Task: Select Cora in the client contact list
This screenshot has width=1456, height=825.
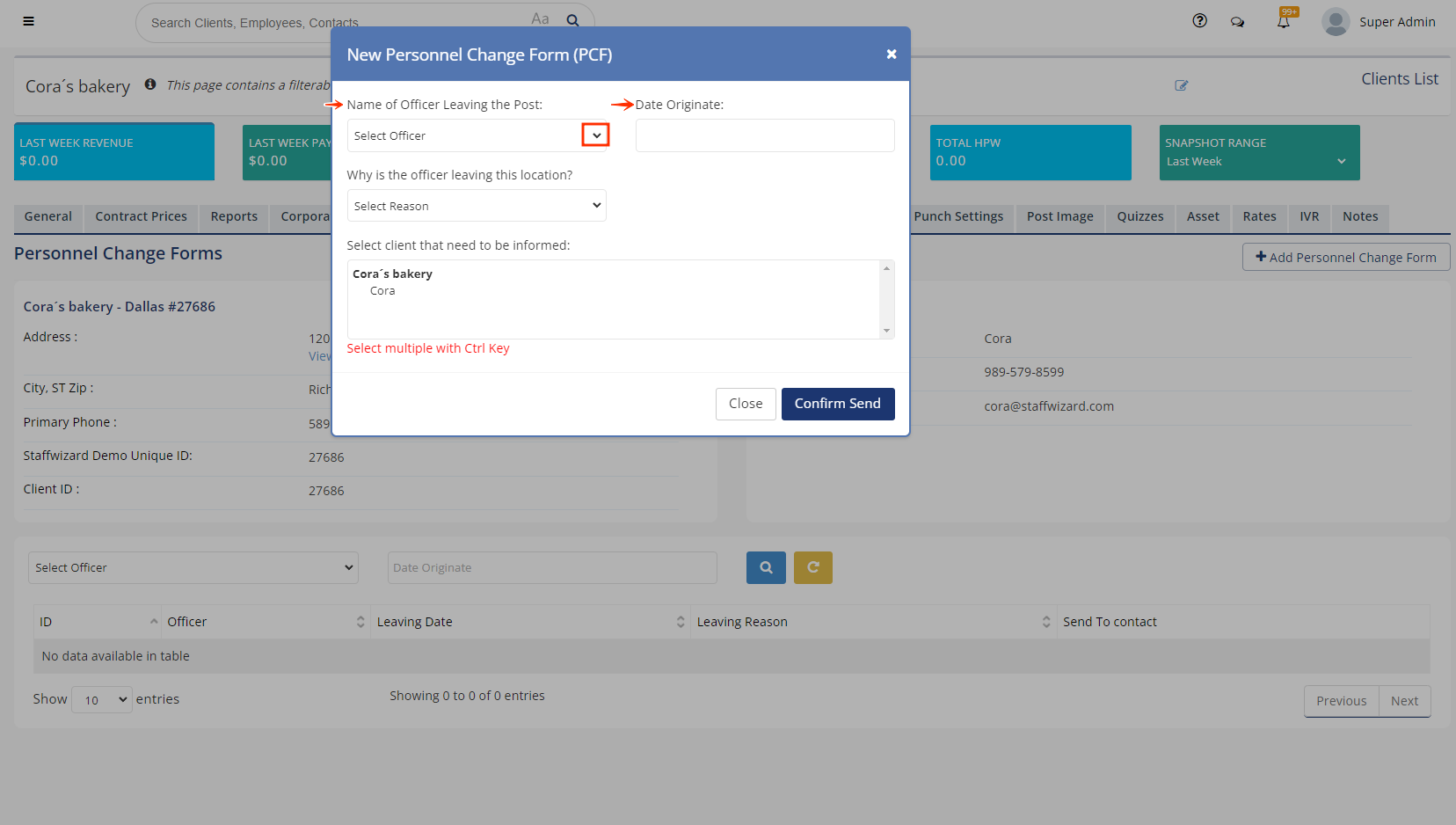Action: pyautogui.click(x=382, y=291)
